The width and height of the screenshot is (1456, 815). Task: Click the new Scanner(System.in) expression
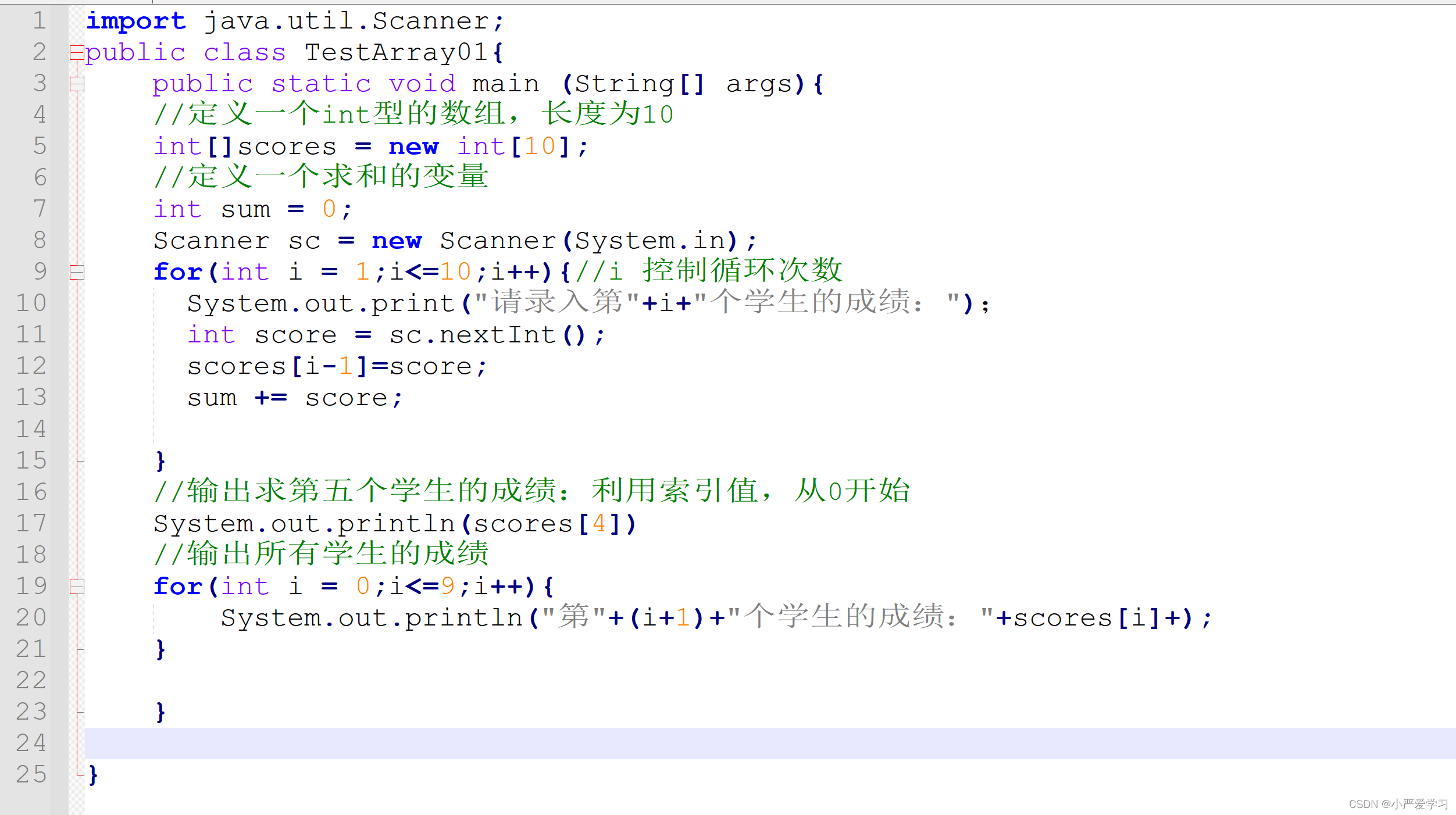tap(555, 241)
